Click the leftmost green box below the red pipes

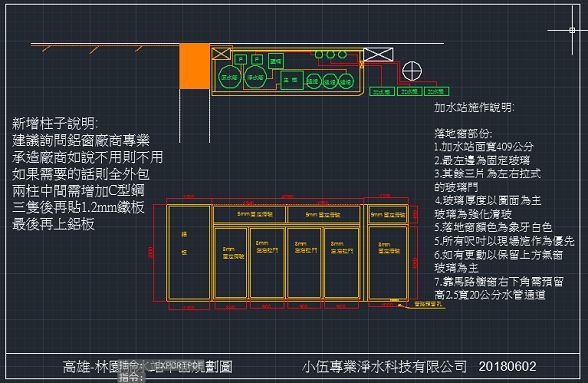(382, 91)
